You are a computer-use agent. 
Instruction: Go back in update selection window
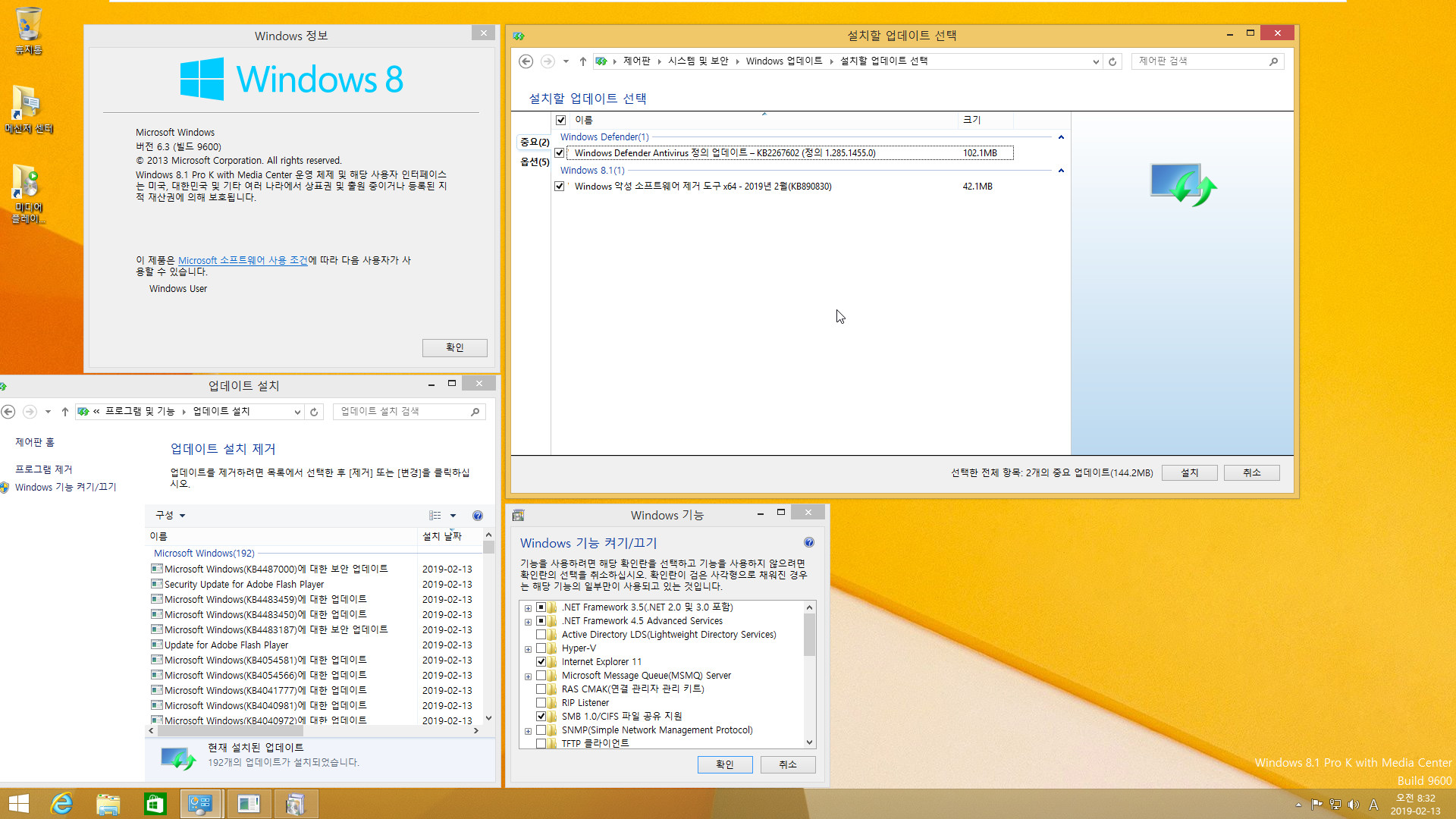tap(526, 61)
